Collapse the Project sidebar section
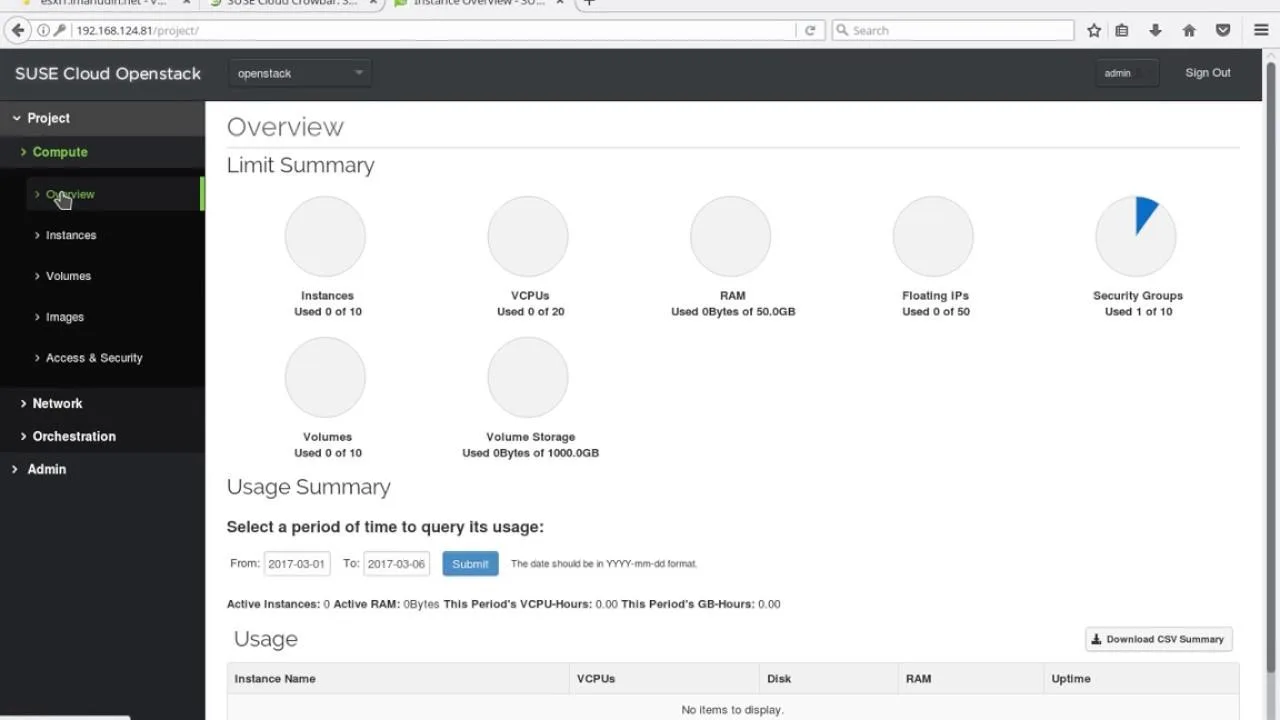Screen dimensions: 1280x720 pos(102,118)
